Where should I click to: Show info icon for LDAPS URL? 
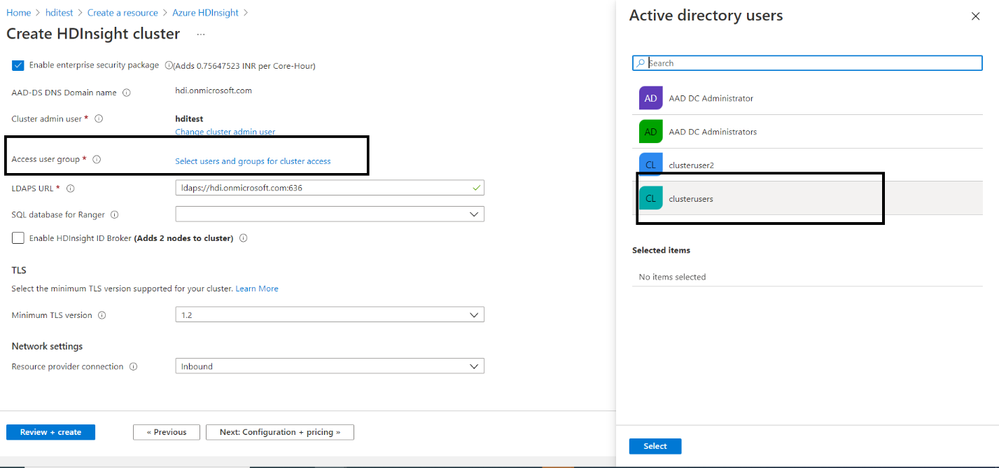71,188
